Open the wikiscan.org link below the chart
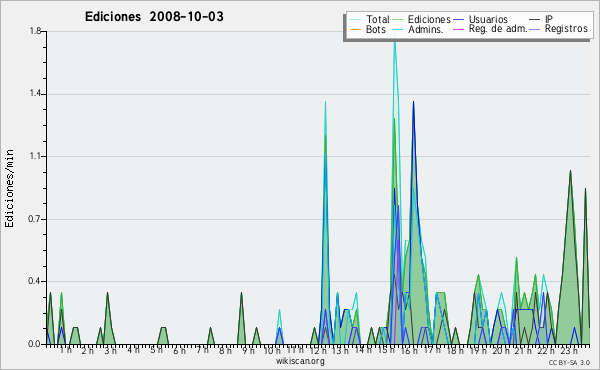This screenshot has width=600, height=370. [x=300, y=361]
